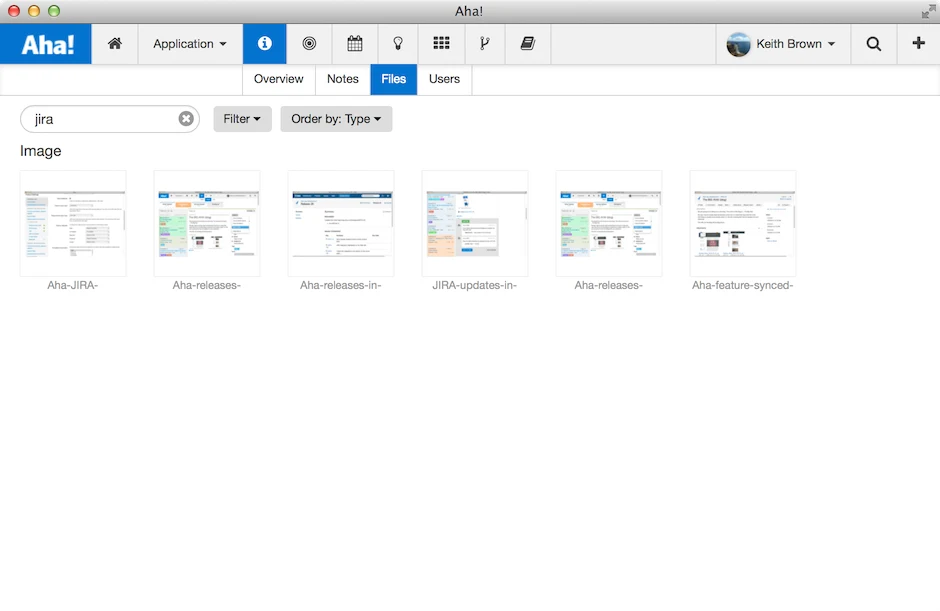
Task: Select the Files tab
Action: pos(393,79)
